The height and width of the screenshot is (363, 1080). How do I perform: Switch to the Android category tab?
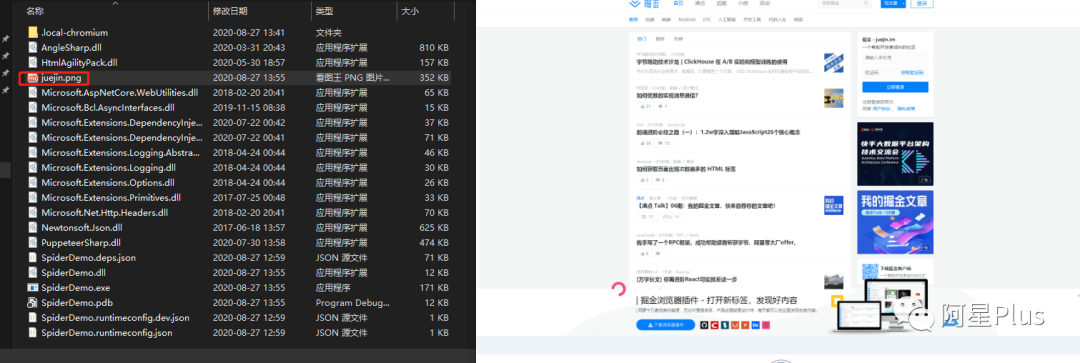(x=686, y=20)
